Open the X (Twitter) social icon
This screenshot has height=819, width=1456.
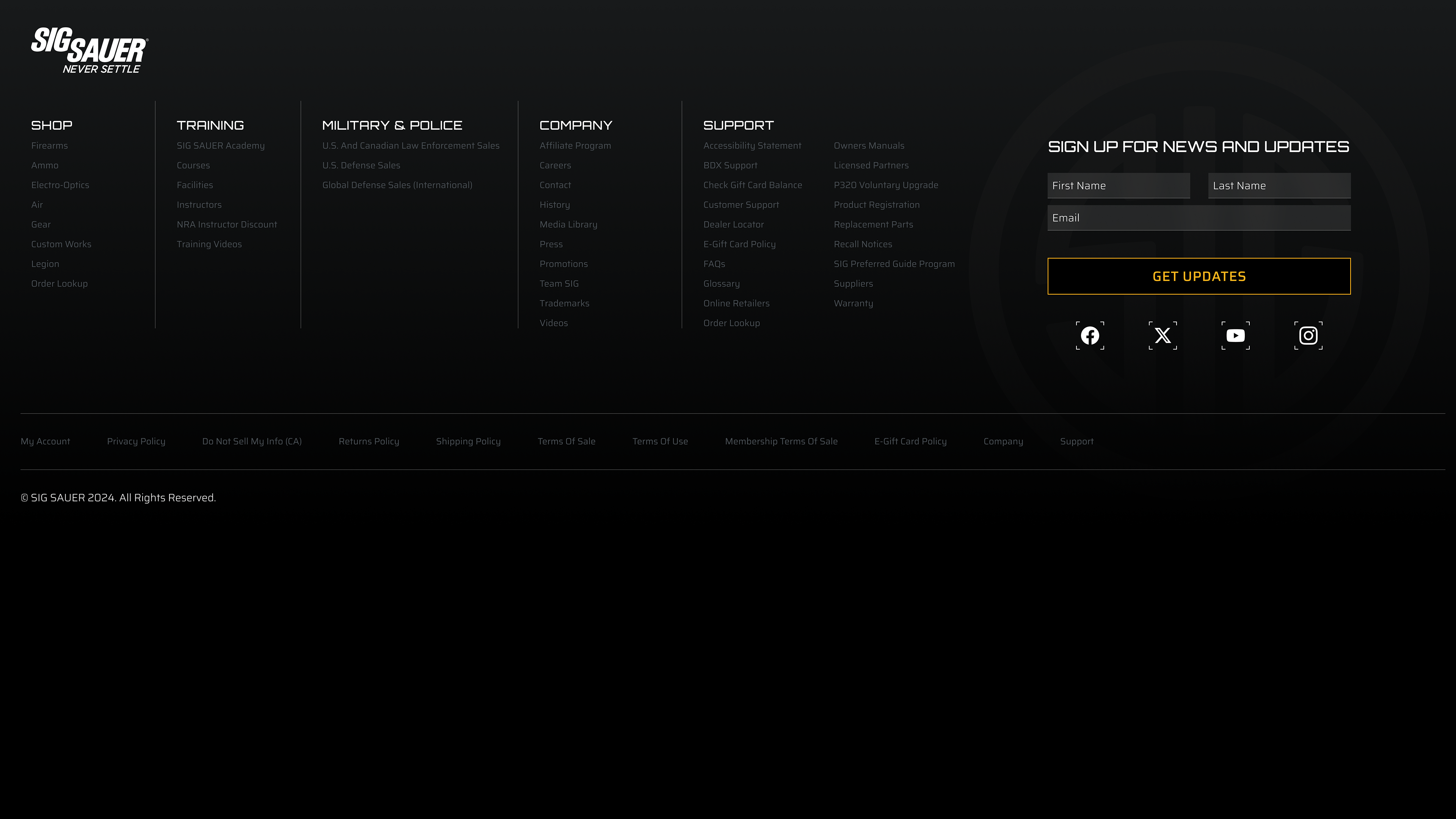pyautogui.click(x=1163, y=336)
